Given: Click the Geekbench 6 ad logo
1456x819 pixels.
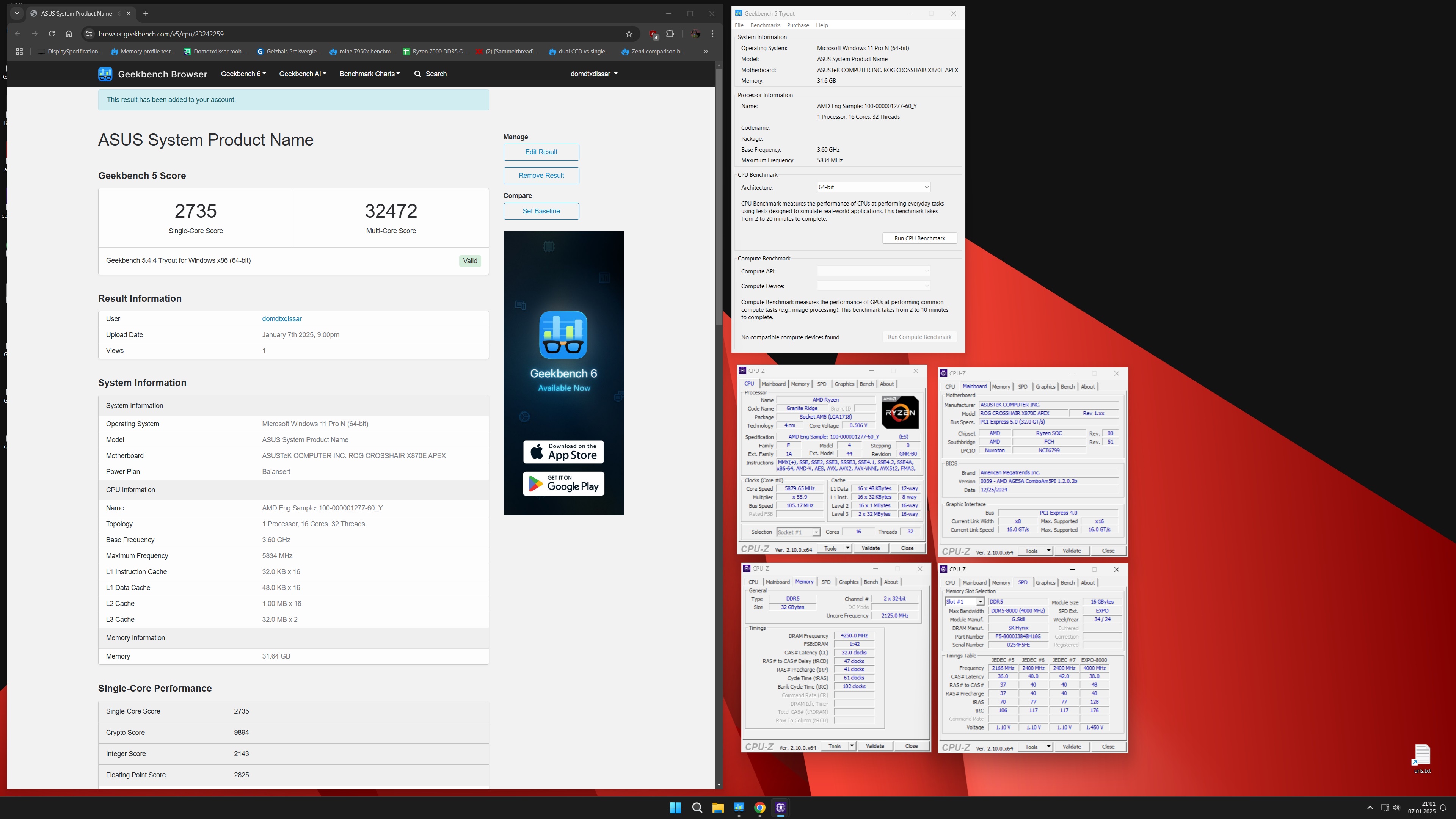Looking at the screenshot, I should pyautogui.click(x=563, y=334).
